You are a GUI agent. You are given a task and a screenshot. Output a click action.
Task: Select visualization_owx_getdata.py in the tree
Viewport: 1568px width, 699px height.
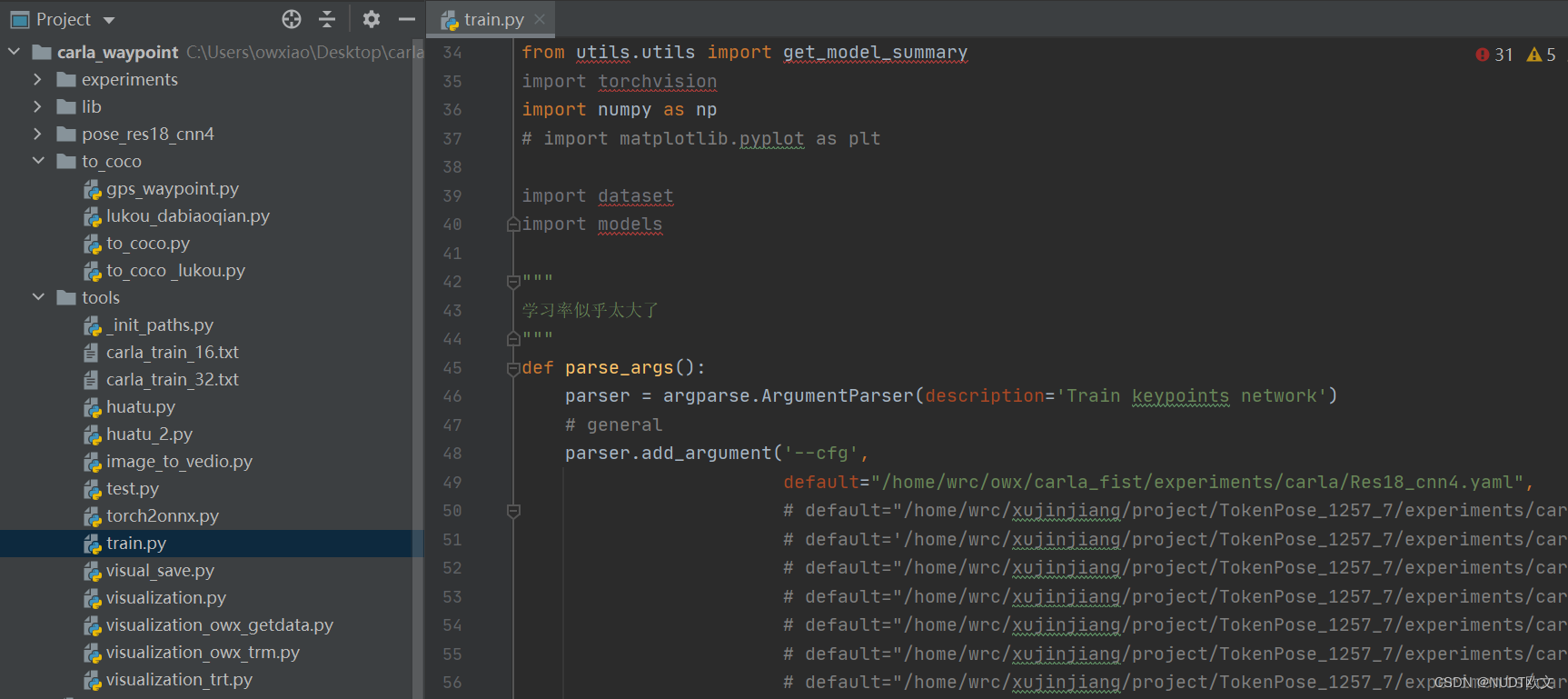(x=219, y=625)
